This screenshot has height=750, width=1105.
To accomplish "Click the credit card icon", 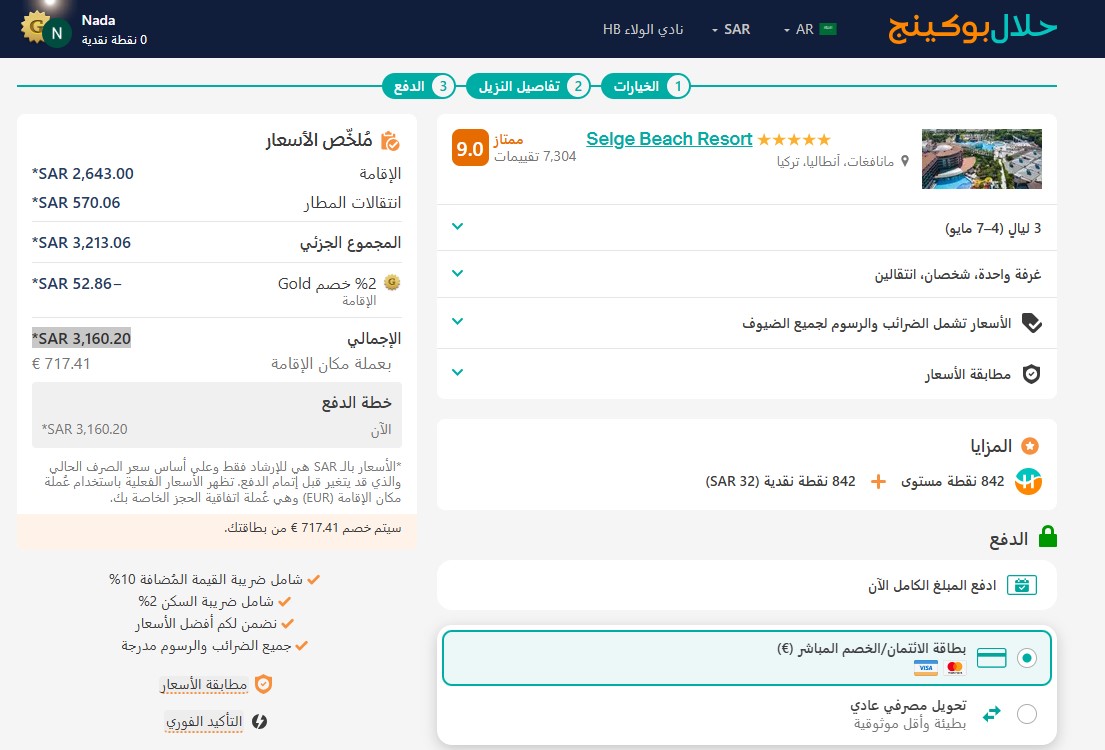I will tap(992, 658).
